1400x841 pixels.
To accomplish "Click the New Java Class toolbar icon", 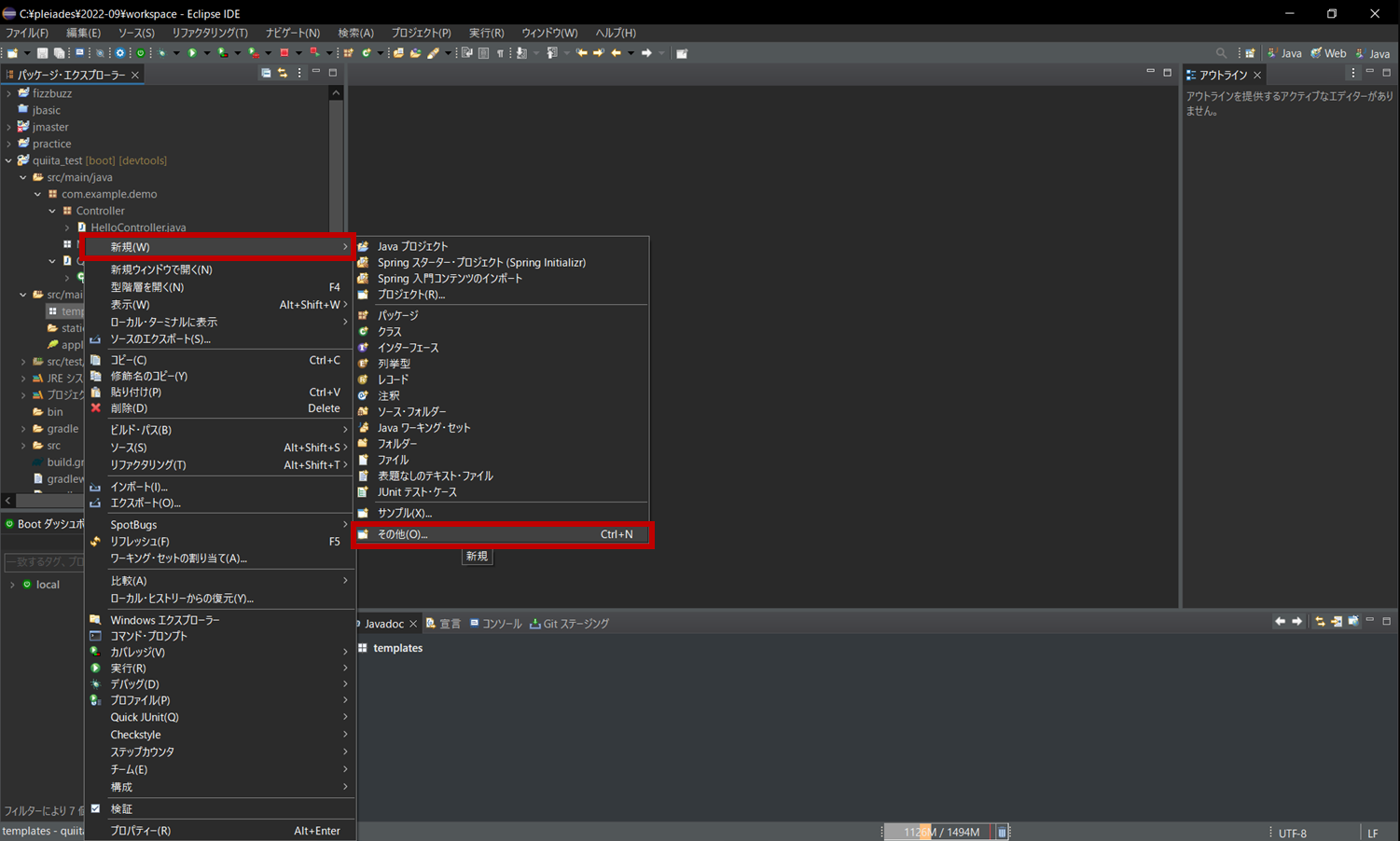I will (x=367, y=53).
